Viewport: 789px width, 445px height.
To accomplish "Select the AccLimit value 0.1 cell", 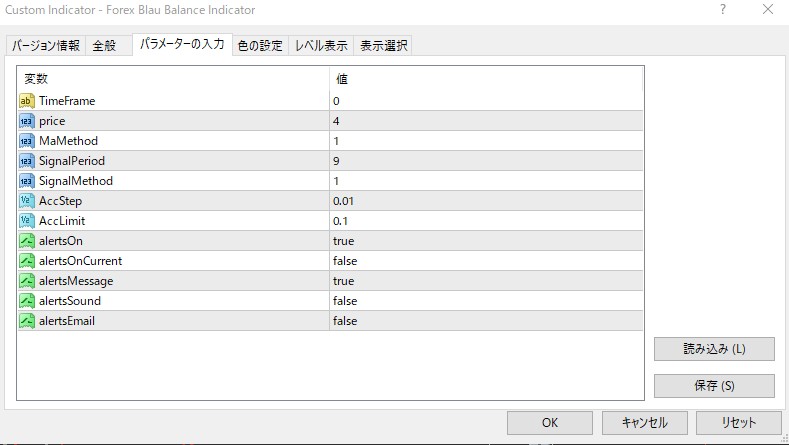I will point(486,220).
